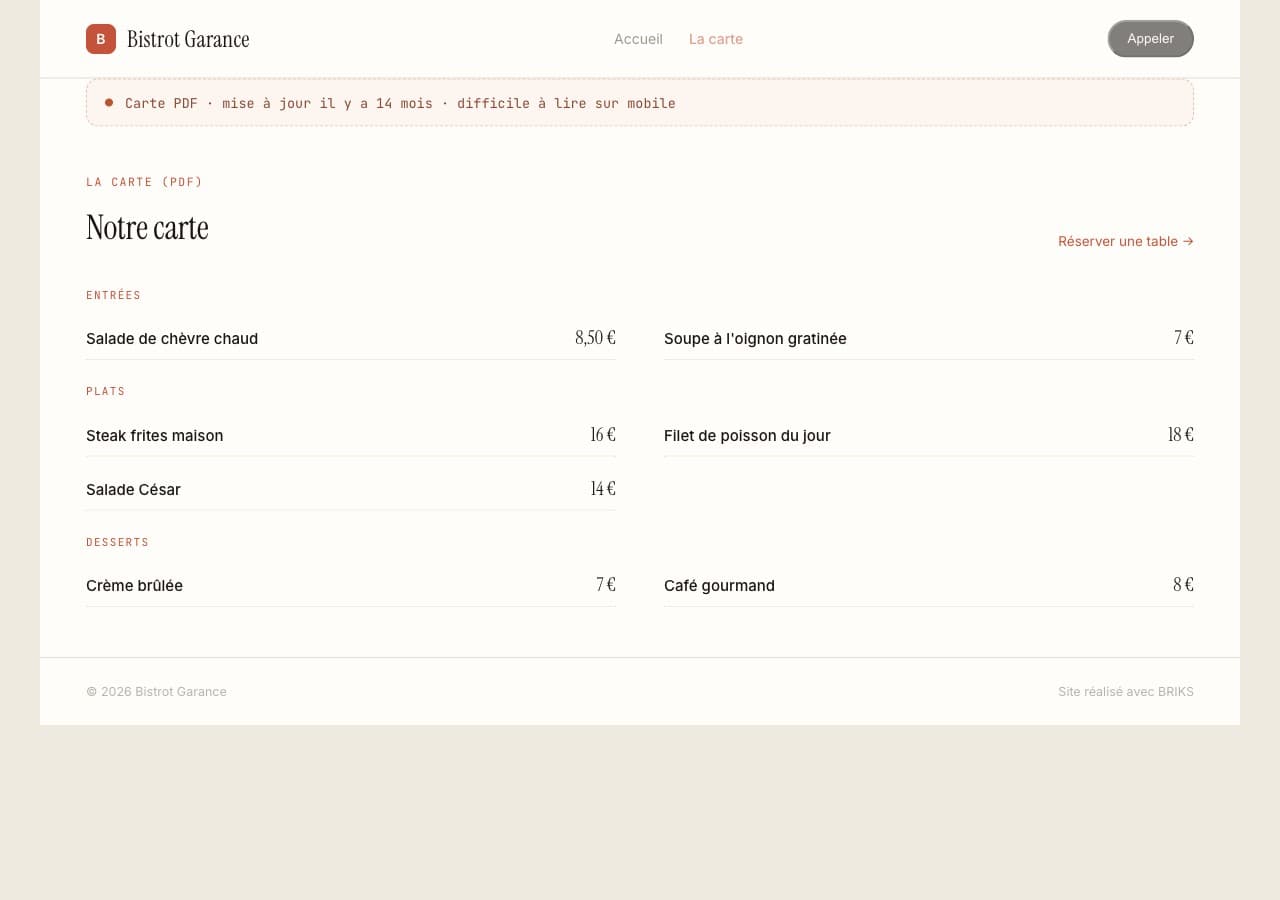Click Café gourmand item

719,586
